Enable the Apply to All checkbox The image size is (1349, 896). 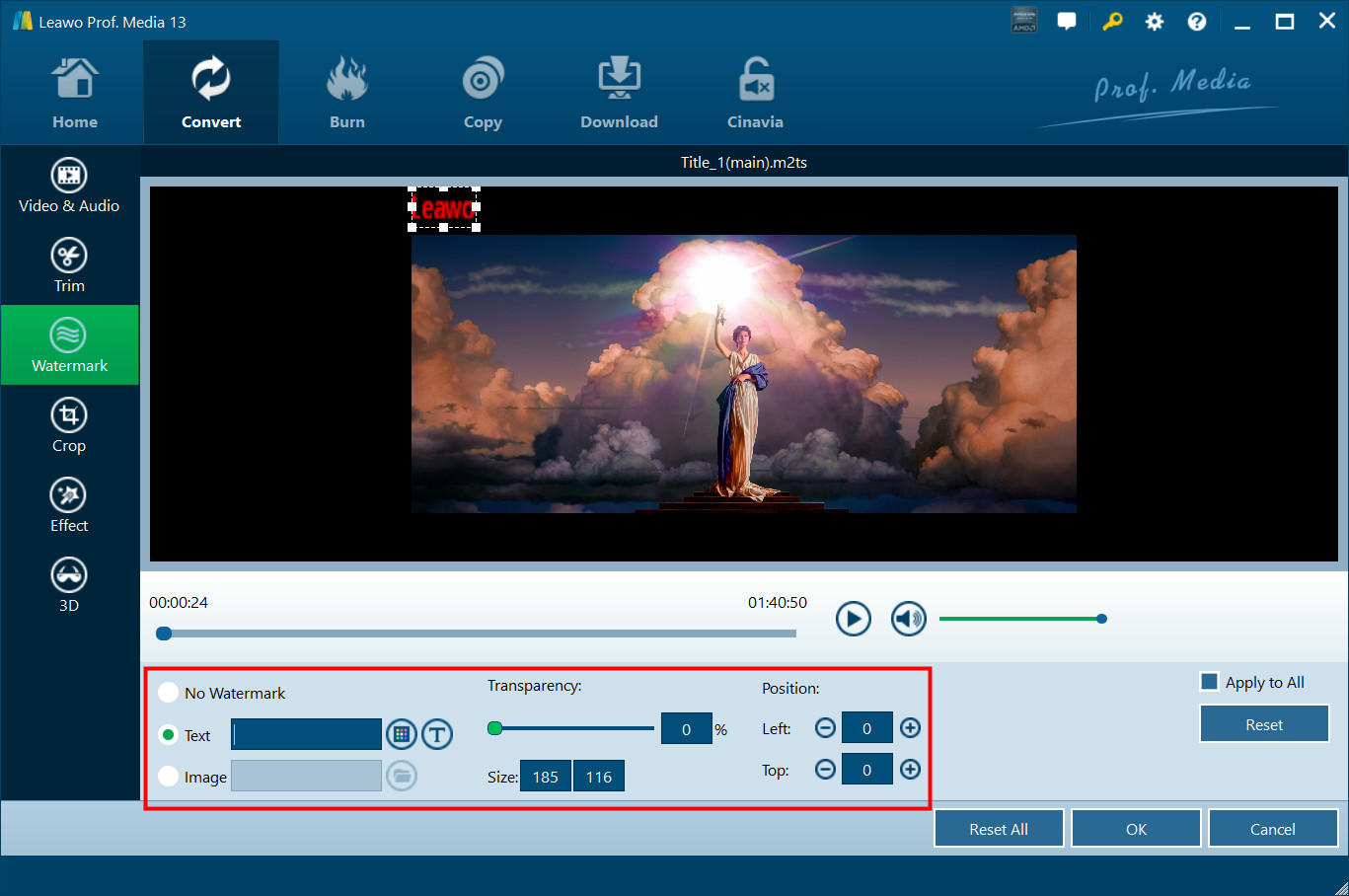click(x=1209, y=682)
